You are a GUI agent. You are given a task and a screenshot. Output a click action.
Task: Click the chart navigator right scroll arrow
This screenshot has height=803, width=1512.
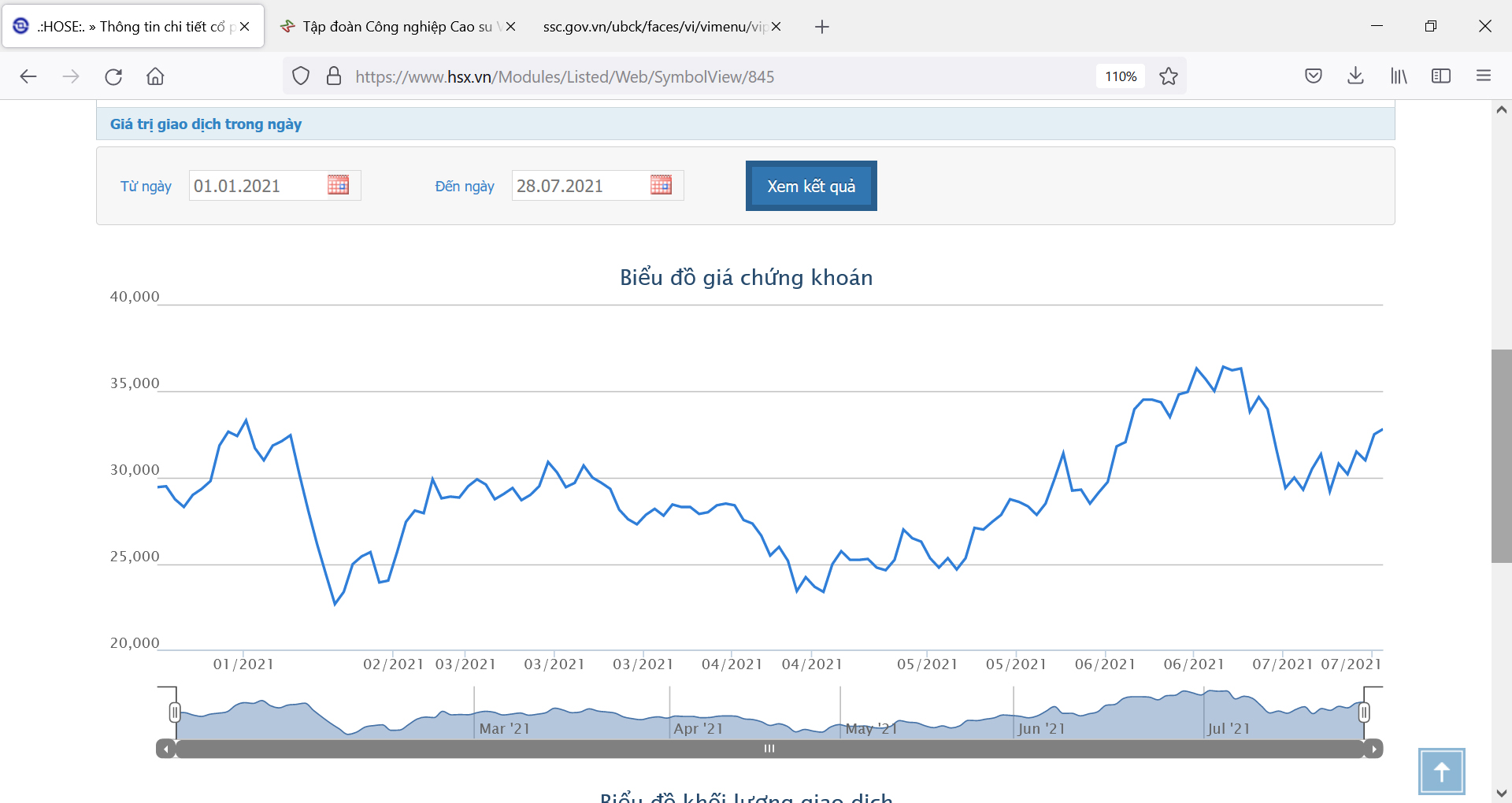click(1374, 749)
